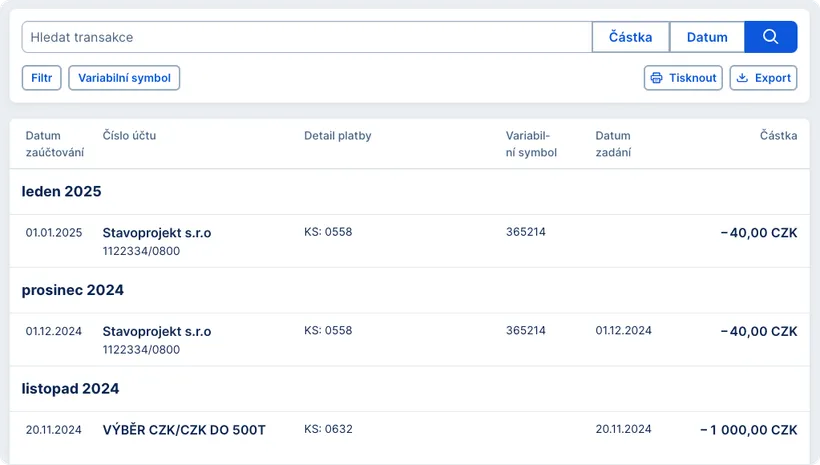
Task: Click the Číslo účtu column header
Action: click(x=129, y=136)
